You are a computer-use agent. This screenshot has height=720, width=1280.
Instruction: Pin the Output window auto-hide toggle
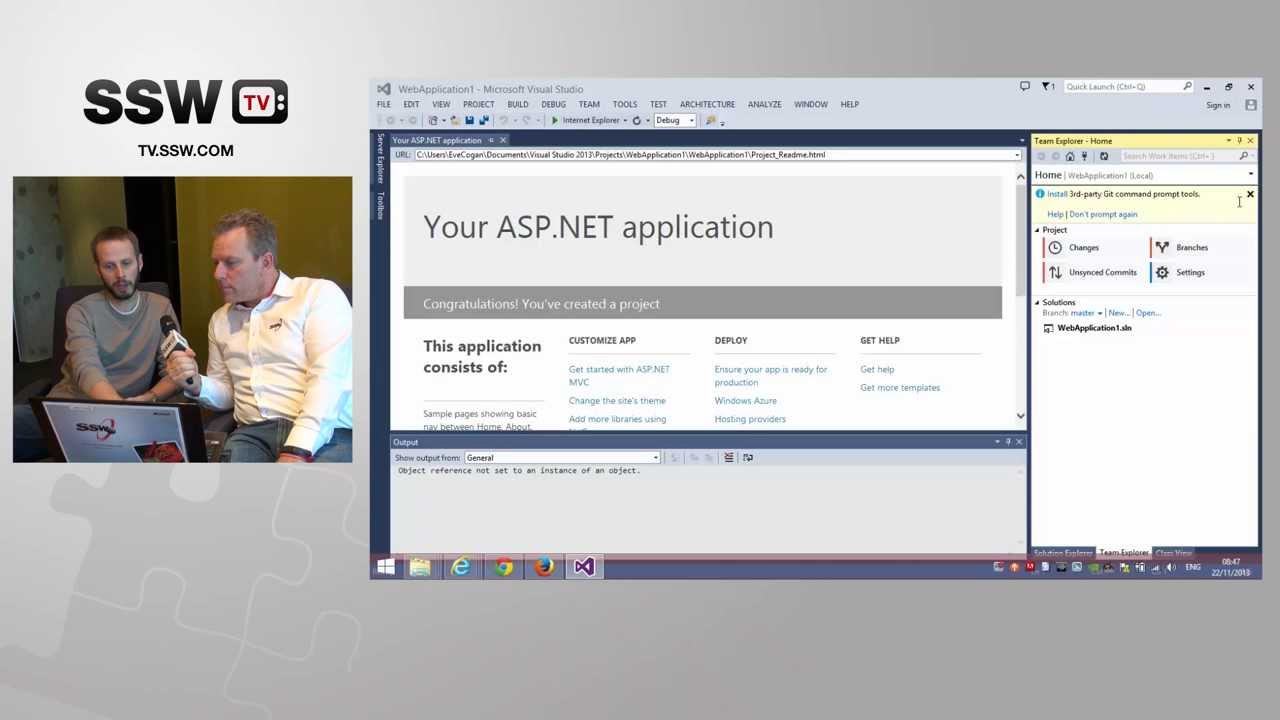click(x=1007, y=441)
